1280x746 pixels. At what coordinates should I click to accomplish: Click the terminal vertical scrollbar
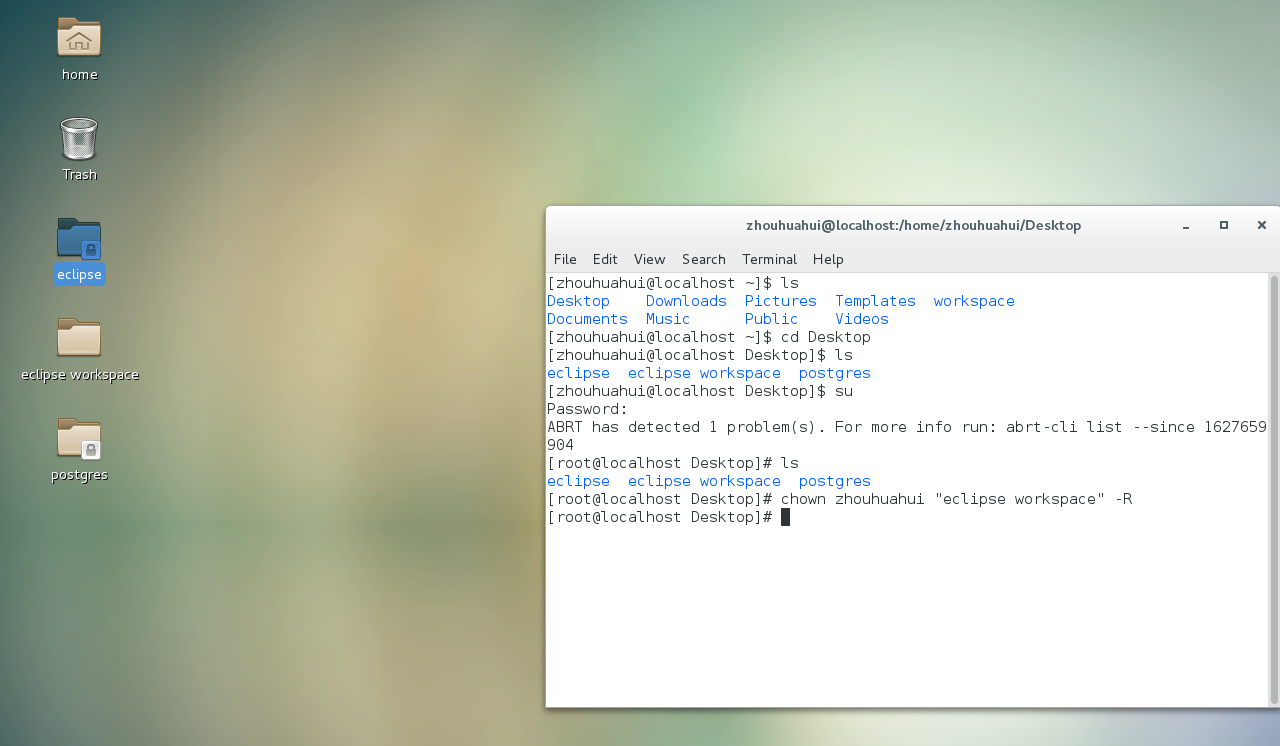[x=1273, y=490]
